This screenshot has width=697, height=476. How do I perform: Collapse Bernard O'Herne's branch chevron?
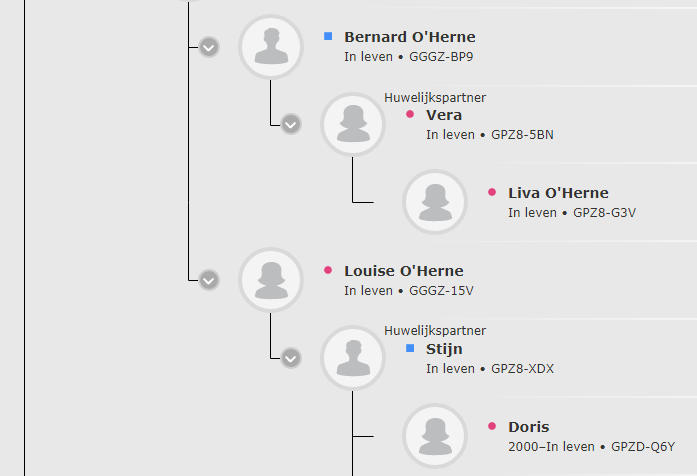pos(209,47)
